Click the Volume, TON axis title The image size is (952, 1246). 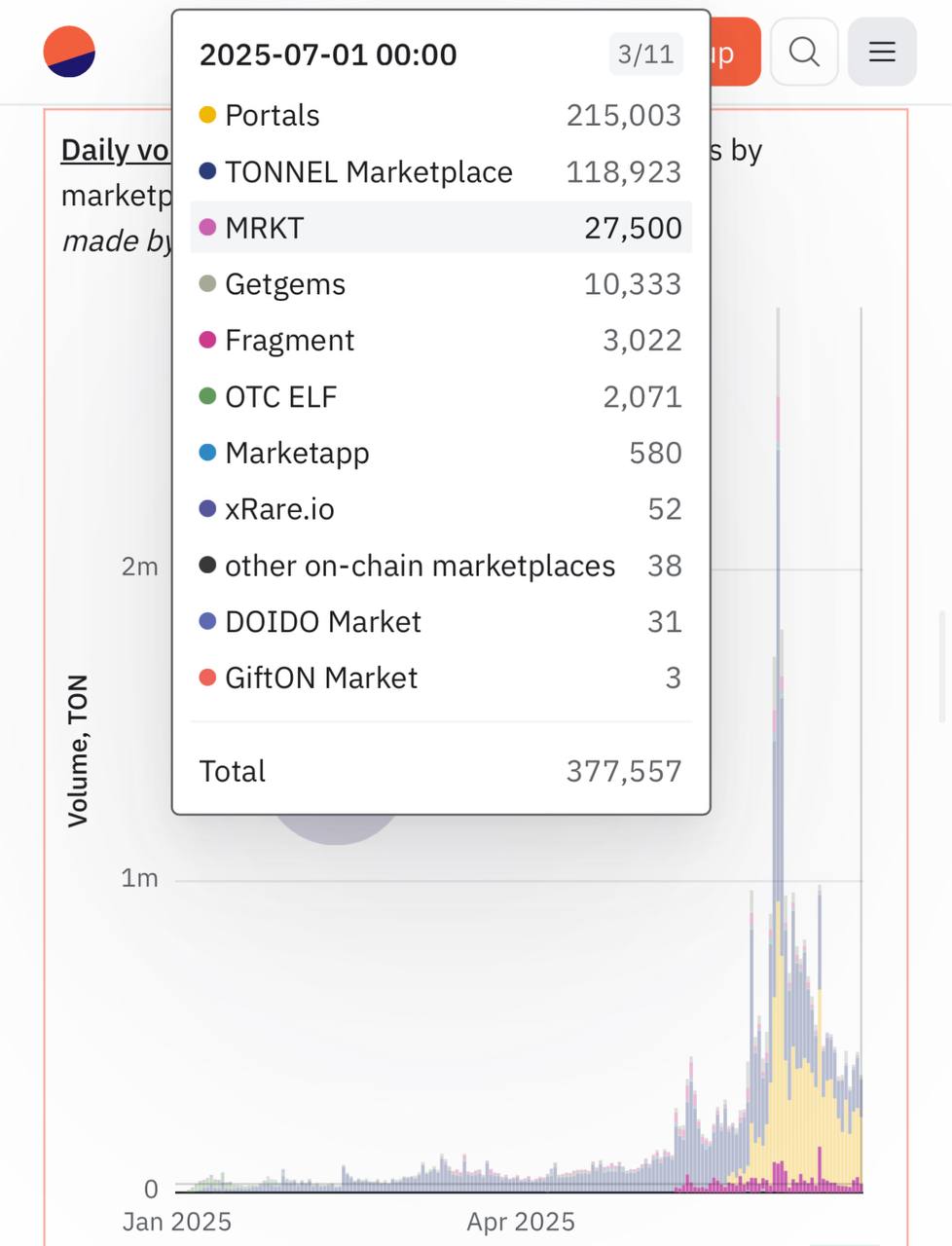pyautogui.click(x=78, y=751)
